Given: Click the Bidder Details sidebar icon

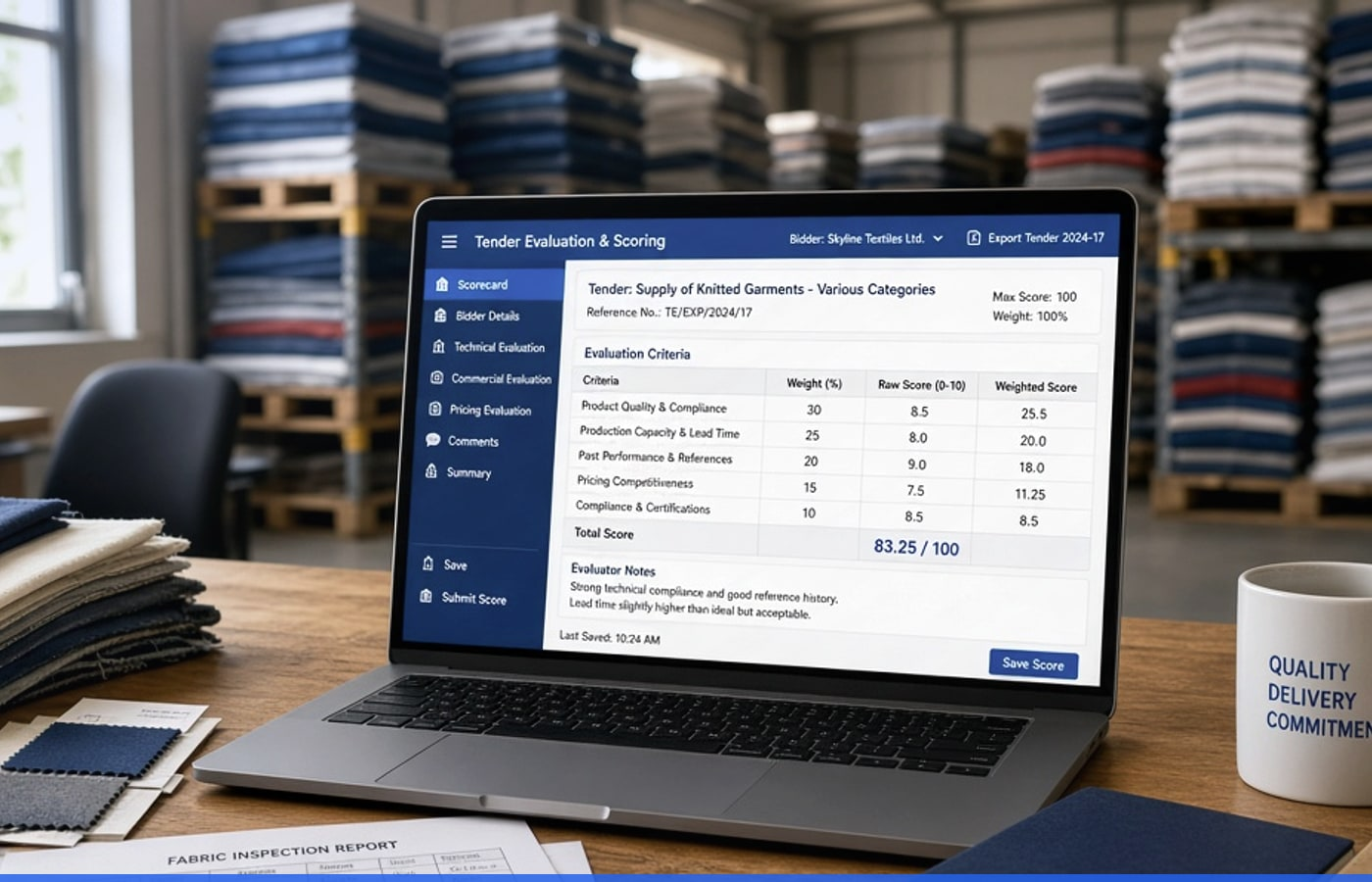Looking at the screenshot, I should click(440, 316).
